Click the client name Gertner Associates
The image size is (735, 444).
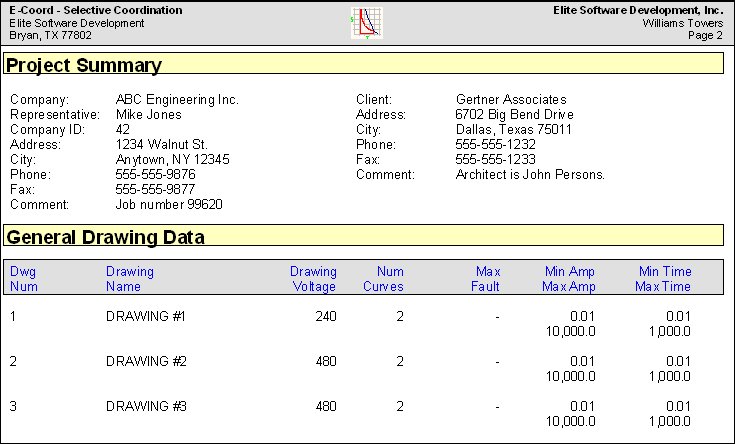coord(511,99)
